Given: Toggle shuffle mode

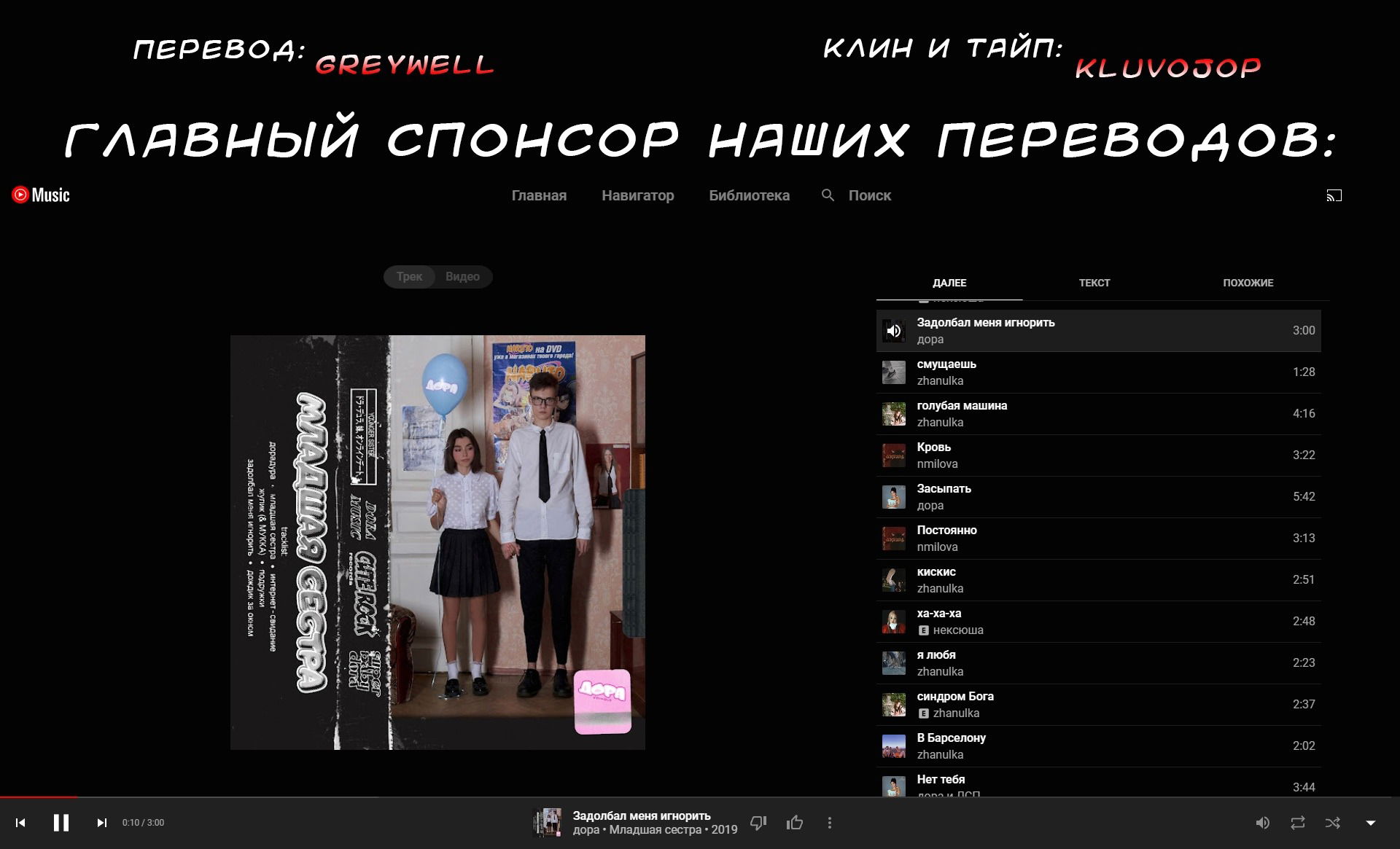Looking at the screenshot, I should [1333, 823].
